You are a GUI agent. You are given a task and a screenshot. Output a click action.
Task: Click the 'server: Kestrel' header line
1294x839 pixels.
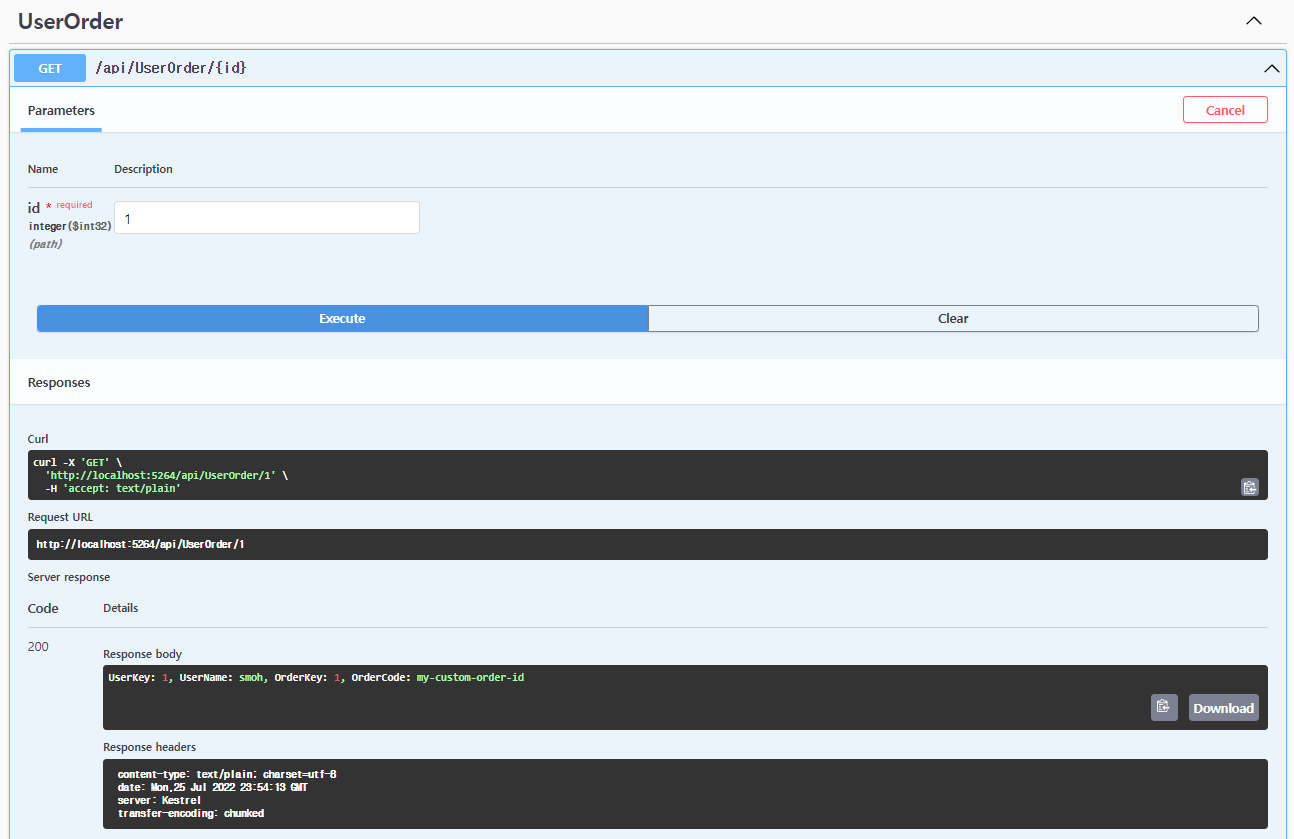[x=159, y=801]
